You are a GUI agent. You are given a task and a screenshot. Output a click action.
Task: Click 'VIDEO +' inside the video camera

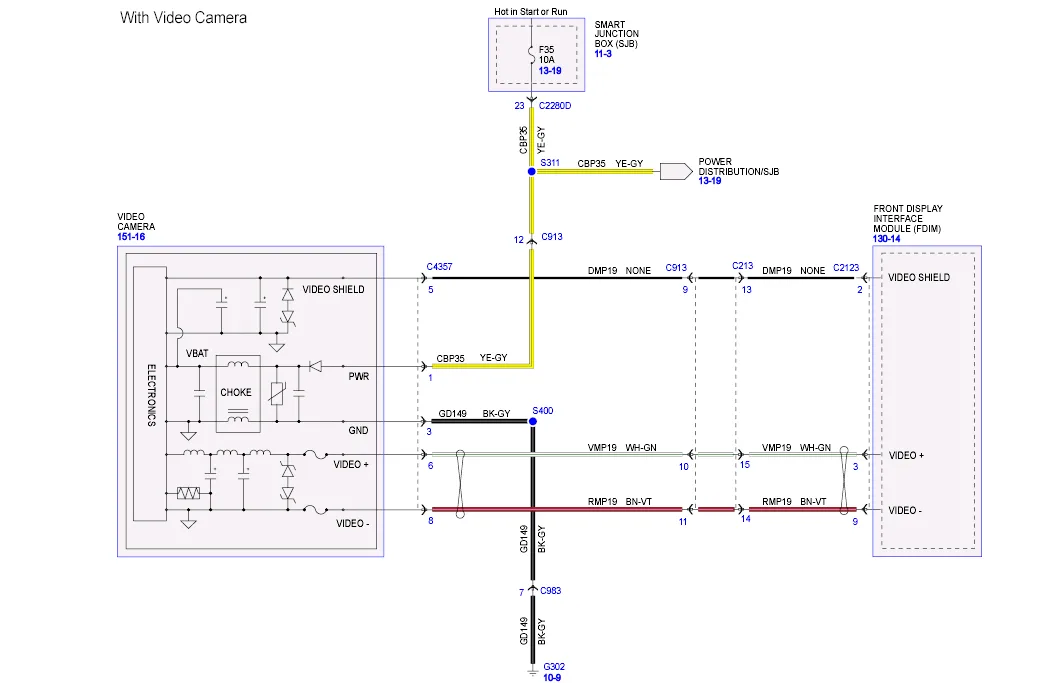point(351,465)
